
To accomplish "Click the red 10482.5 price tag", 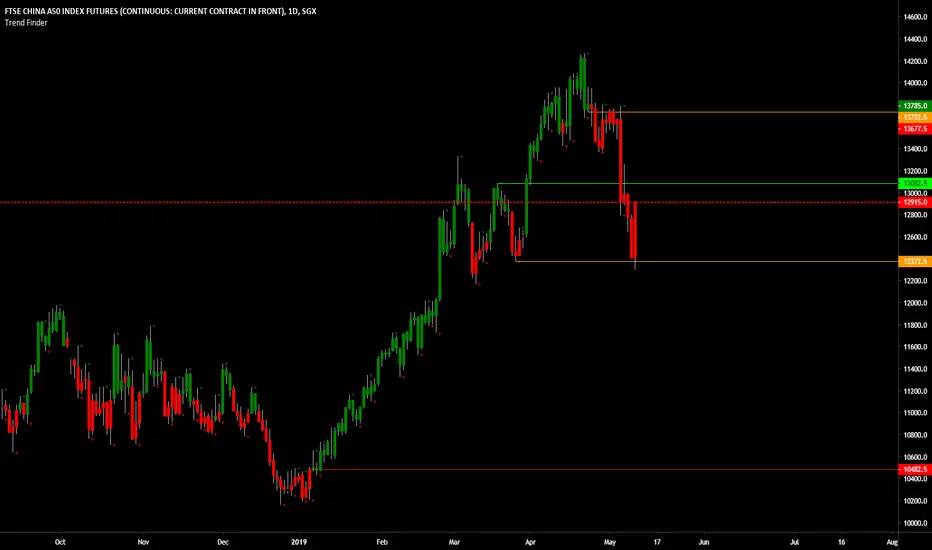I will click(x=915, y=470).
